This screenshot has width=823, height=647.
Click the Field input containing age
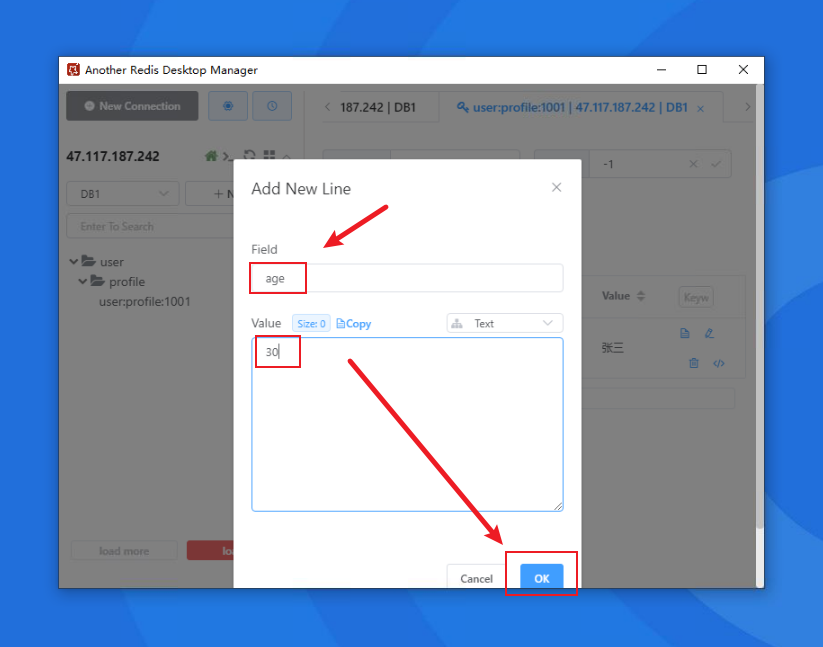tap(407, 278)
